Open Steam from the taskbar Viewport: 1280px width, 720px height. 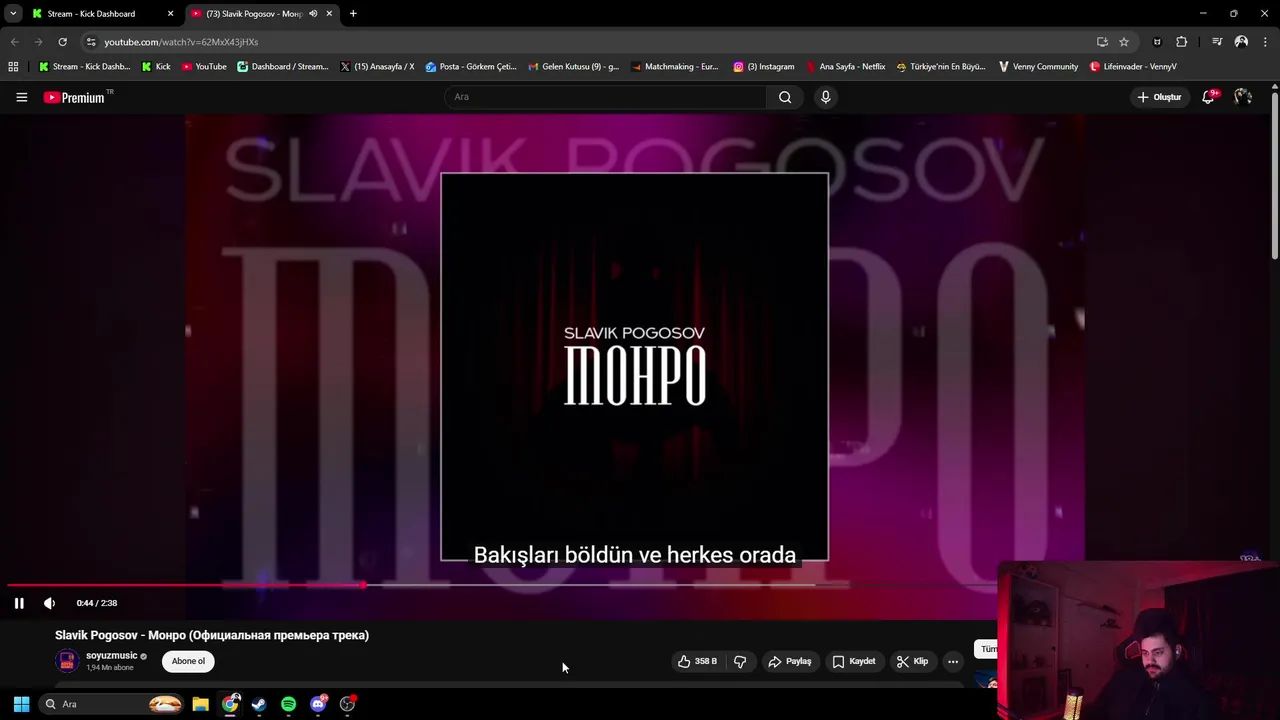point(259,704)
